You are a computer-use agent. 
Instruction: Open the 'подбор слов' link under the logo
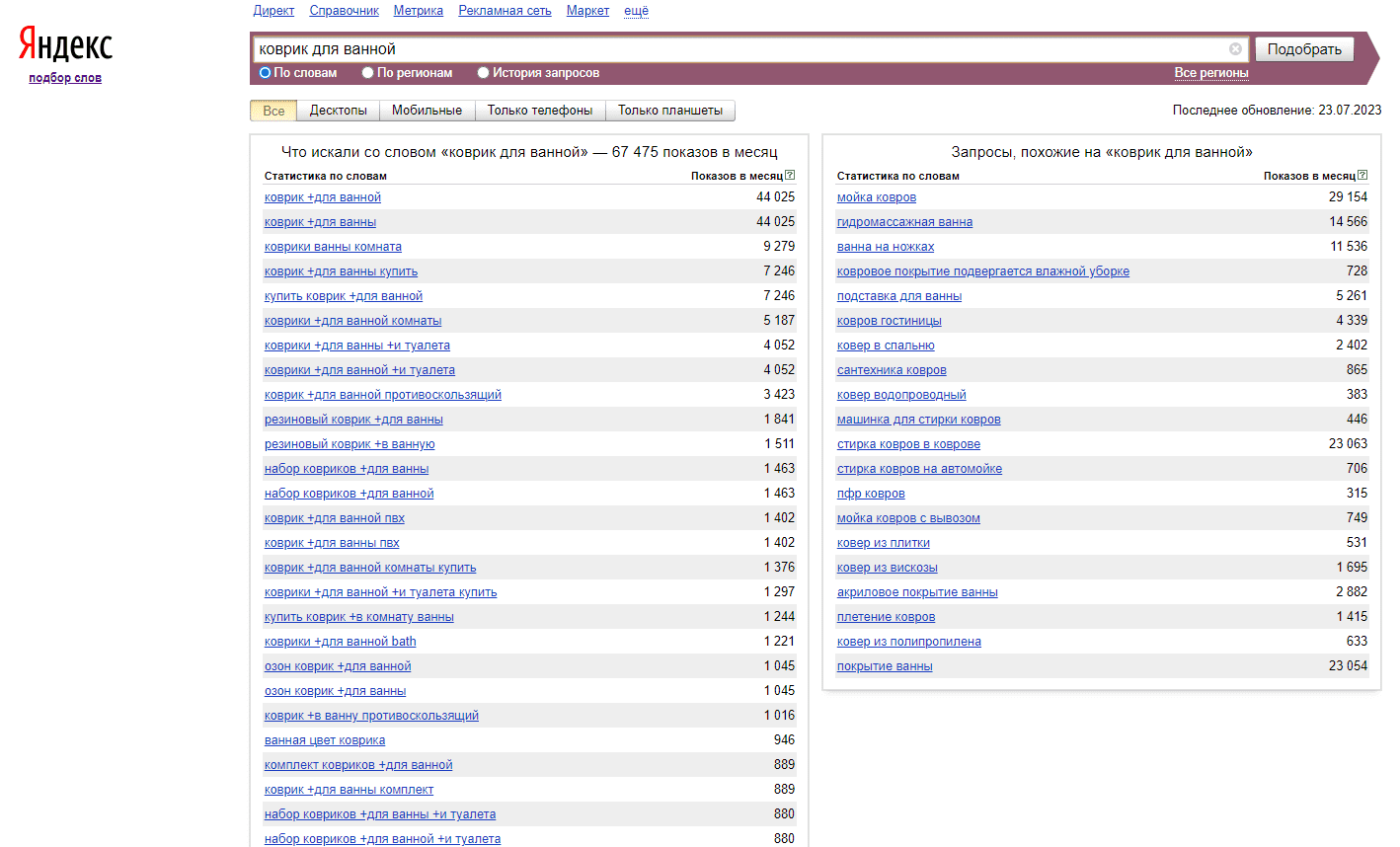click(x=65, y=78)
